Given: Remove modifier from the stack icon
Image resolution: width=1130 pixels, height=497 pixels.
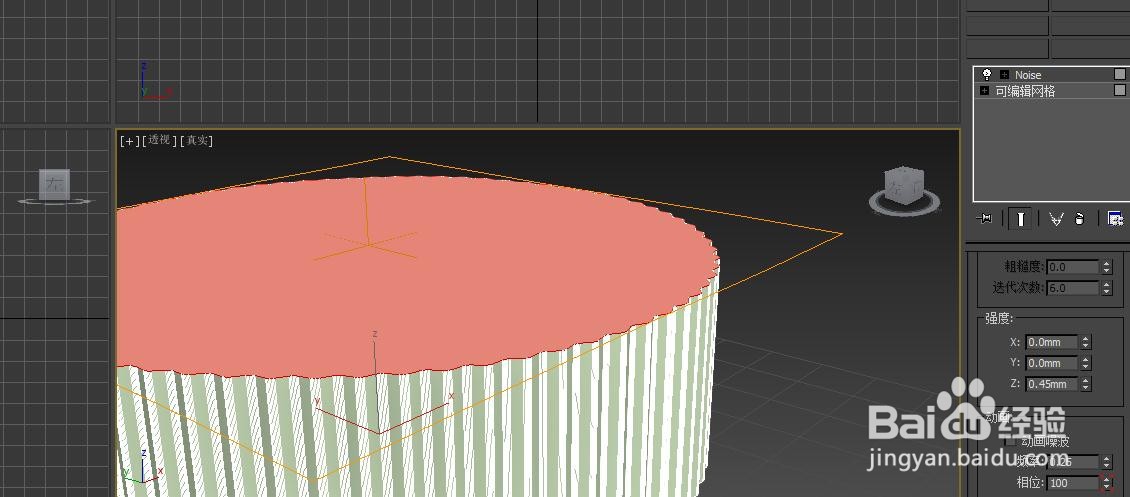Looking at the screenshot, I should coord(1080,219).
